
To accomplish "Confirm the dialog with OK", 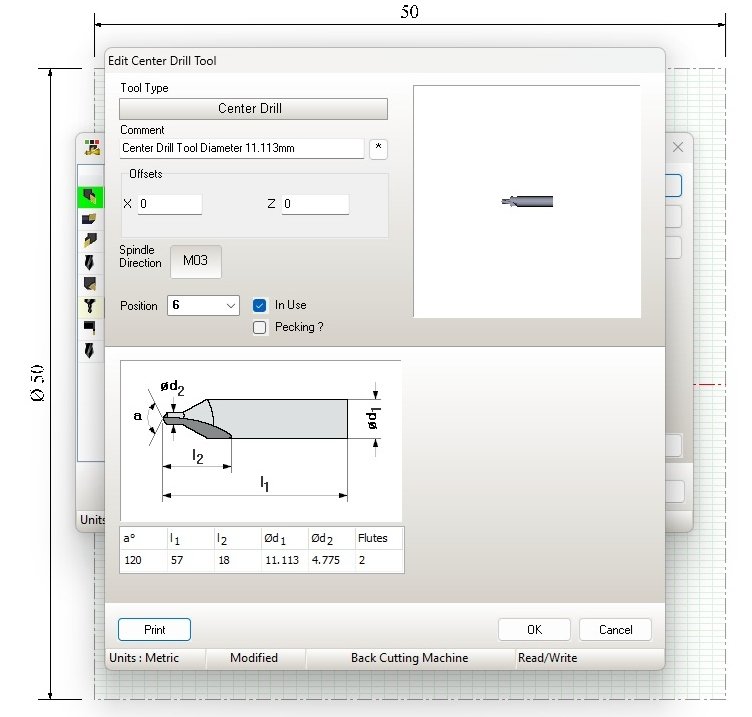I will 534,630.
